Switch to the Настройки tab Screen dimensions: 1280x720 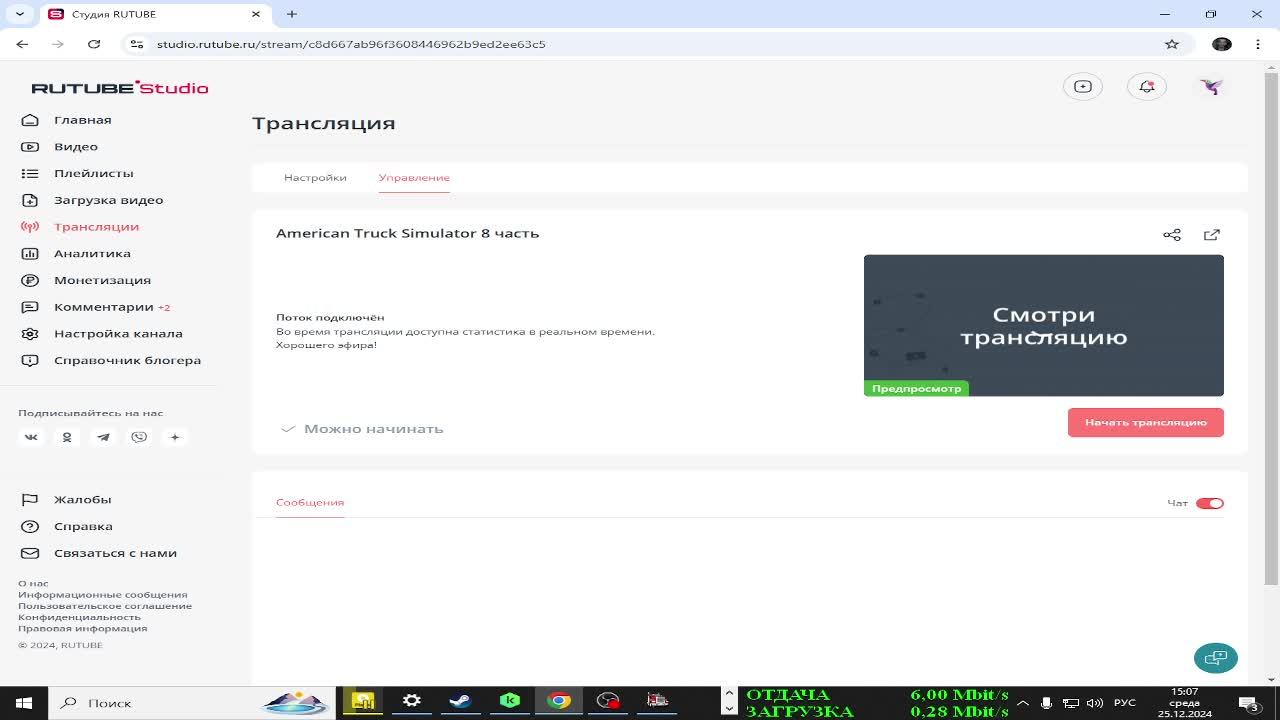tap(315, 178)
